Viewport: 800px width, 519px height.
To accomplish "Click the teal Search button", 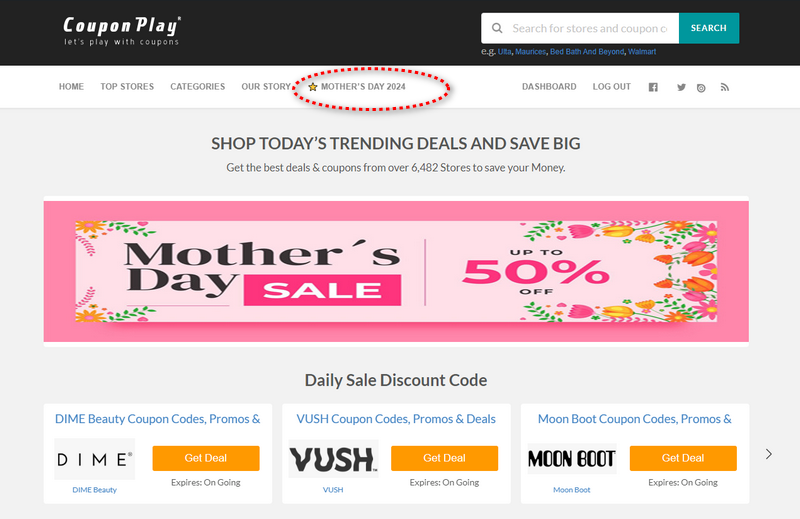I will click(709, 28).
